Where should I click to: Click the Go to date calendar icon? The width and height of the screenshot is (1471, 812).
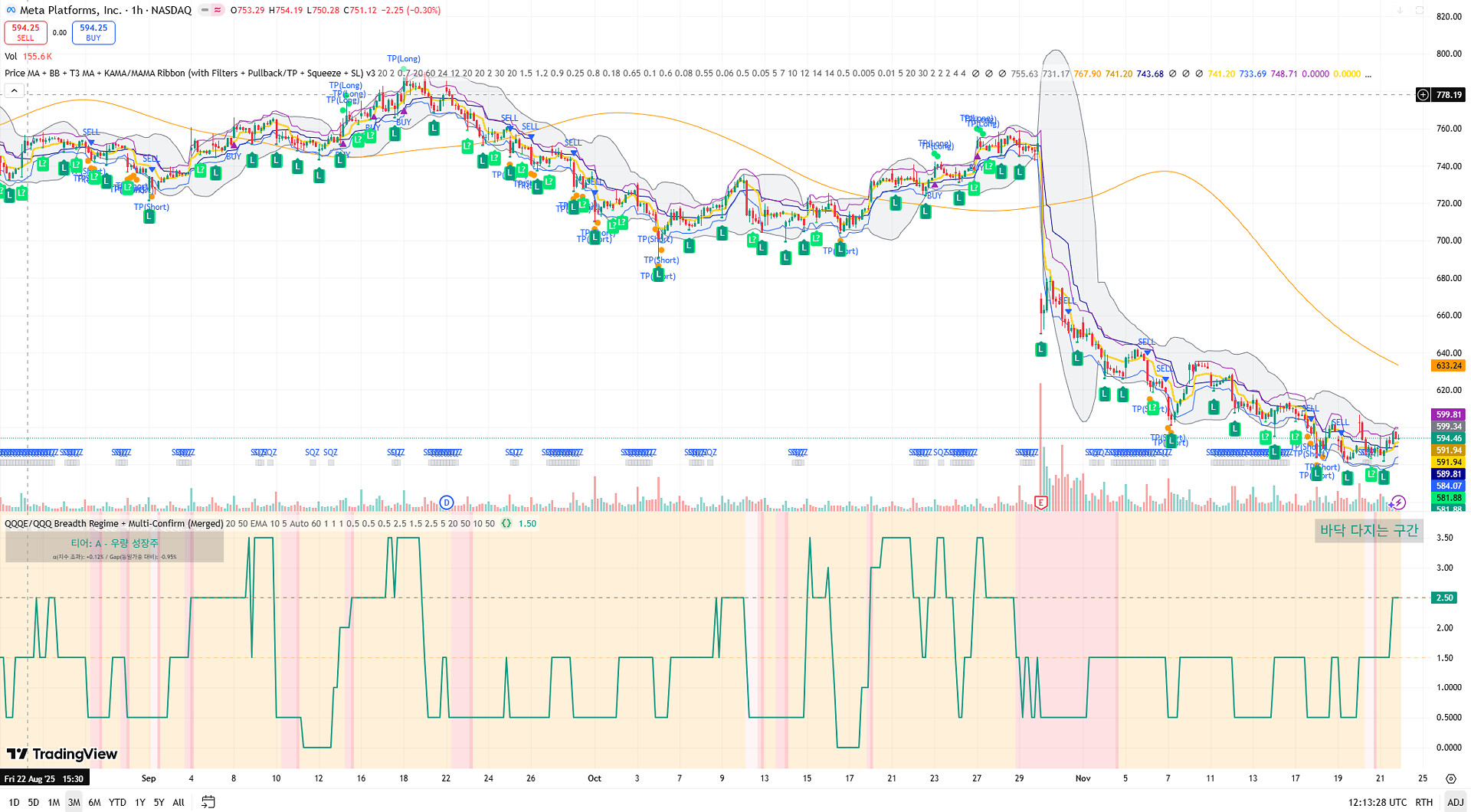pyautogui.click(x=208, y=802)
